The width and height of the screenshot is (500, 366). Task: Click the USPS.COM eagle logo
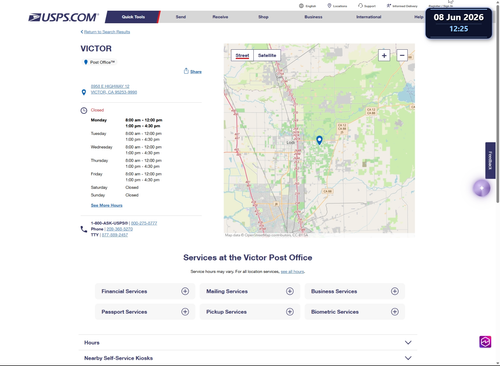point(63,17)
